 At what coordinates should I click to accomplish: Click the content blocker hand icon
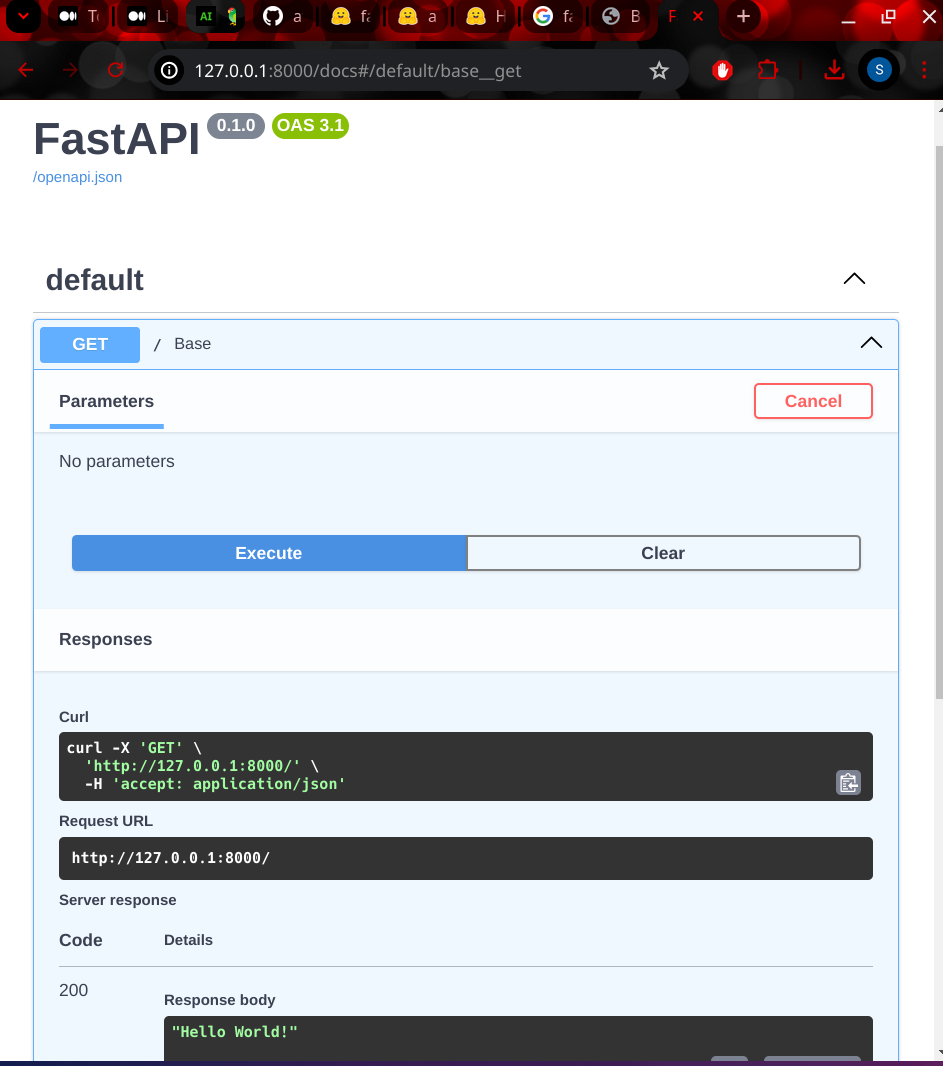tap(722, 70)
